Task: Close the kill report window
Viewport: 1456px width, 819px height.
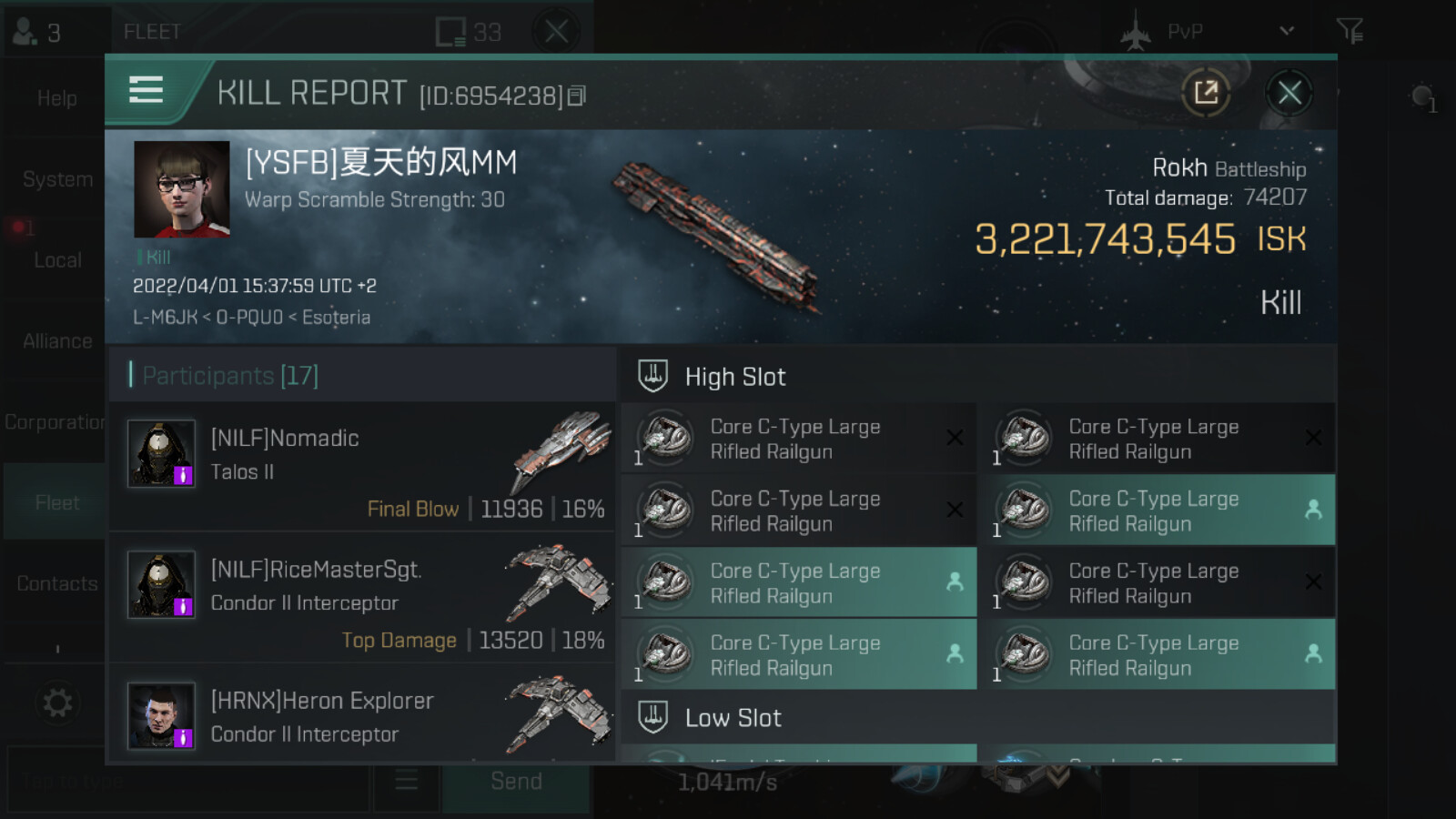Action: [x=1289, y=92]
